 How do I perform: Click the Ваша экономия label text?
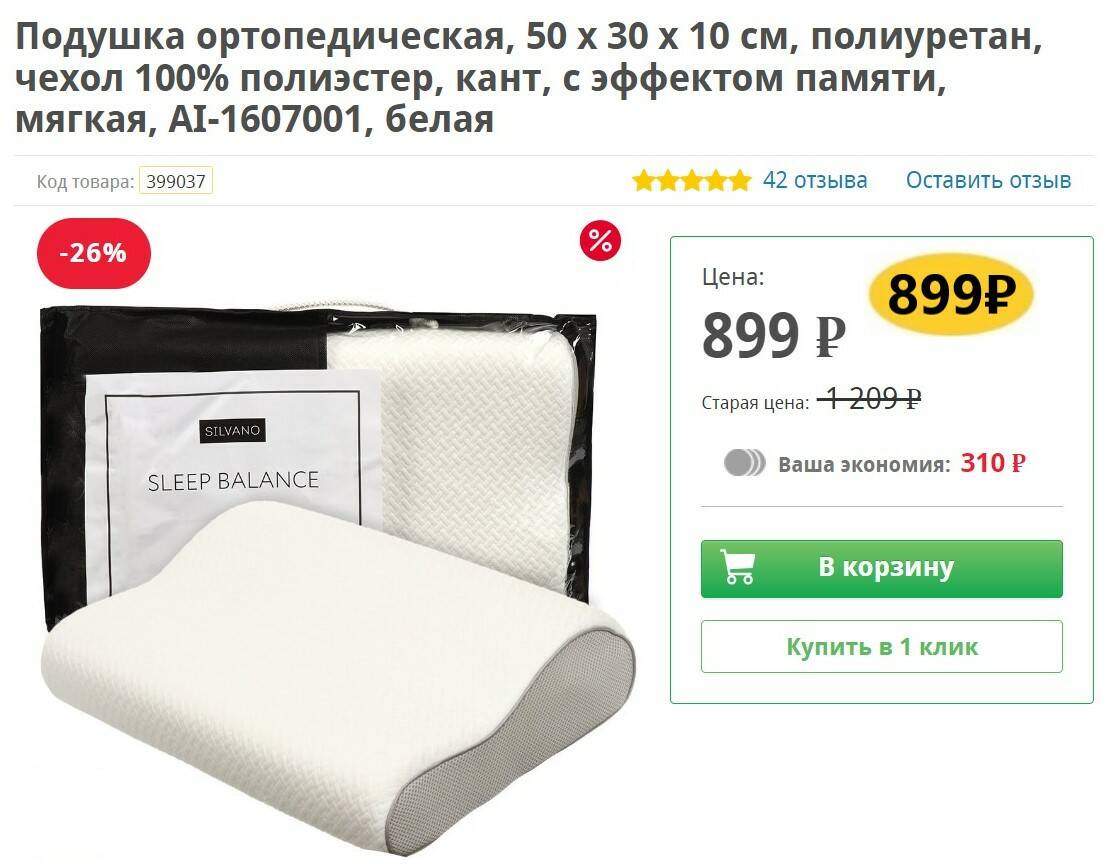(x=864, y=465)
